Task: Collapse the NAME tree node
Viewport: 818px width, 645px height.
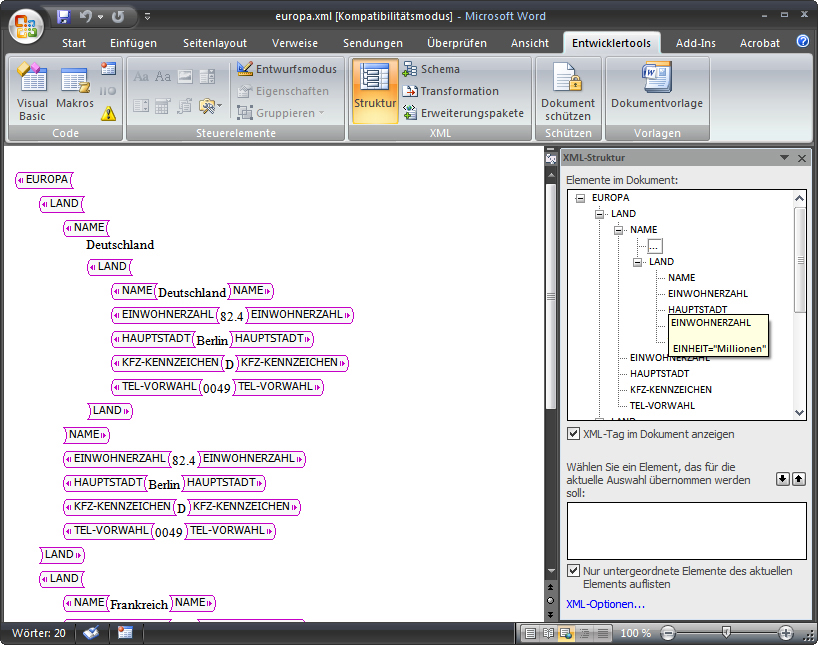Action: pos(618,230)
